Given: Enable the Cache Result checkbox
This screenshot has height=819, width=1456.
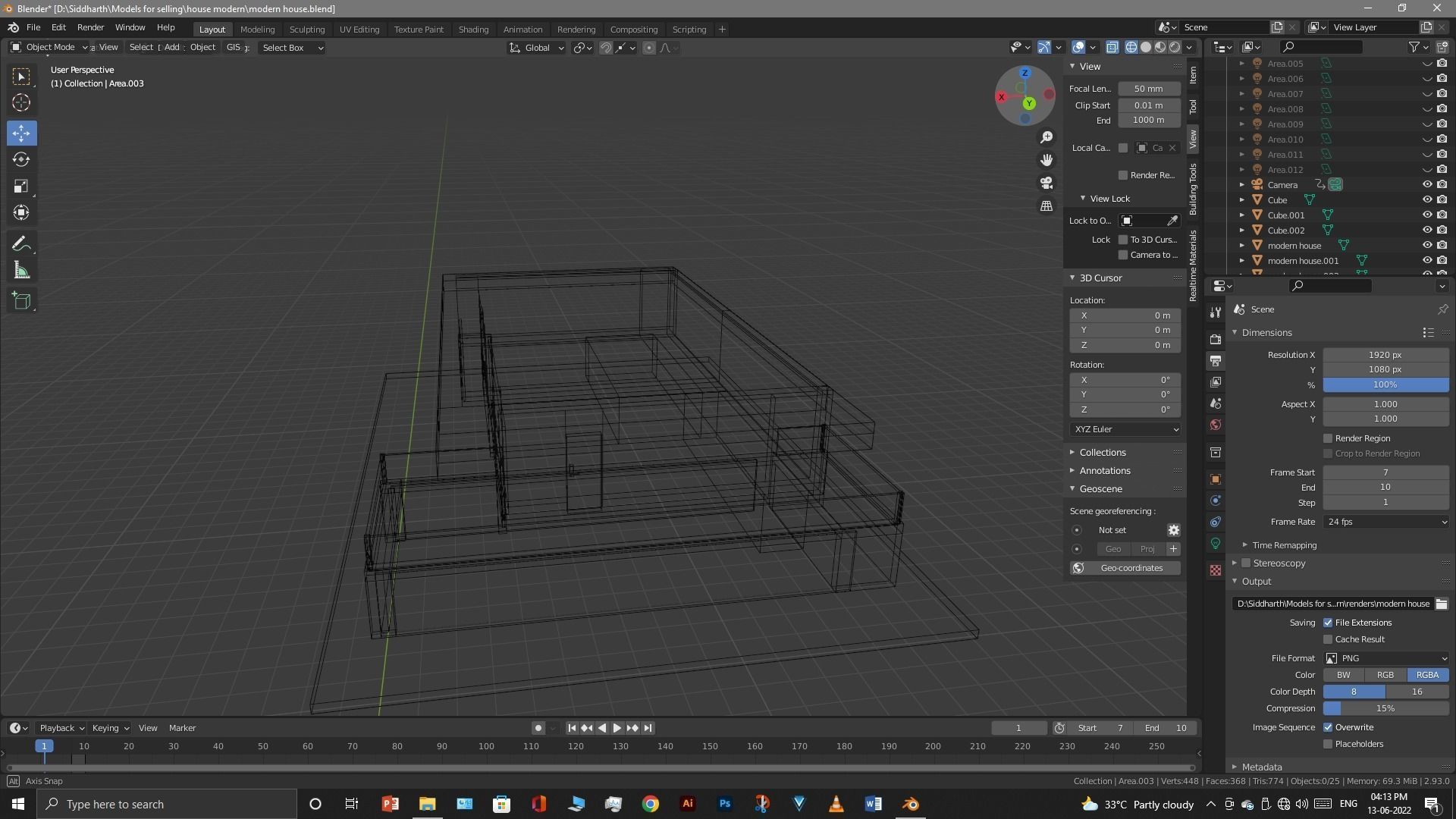Looking at the screenshot, I should point(1328,639).
